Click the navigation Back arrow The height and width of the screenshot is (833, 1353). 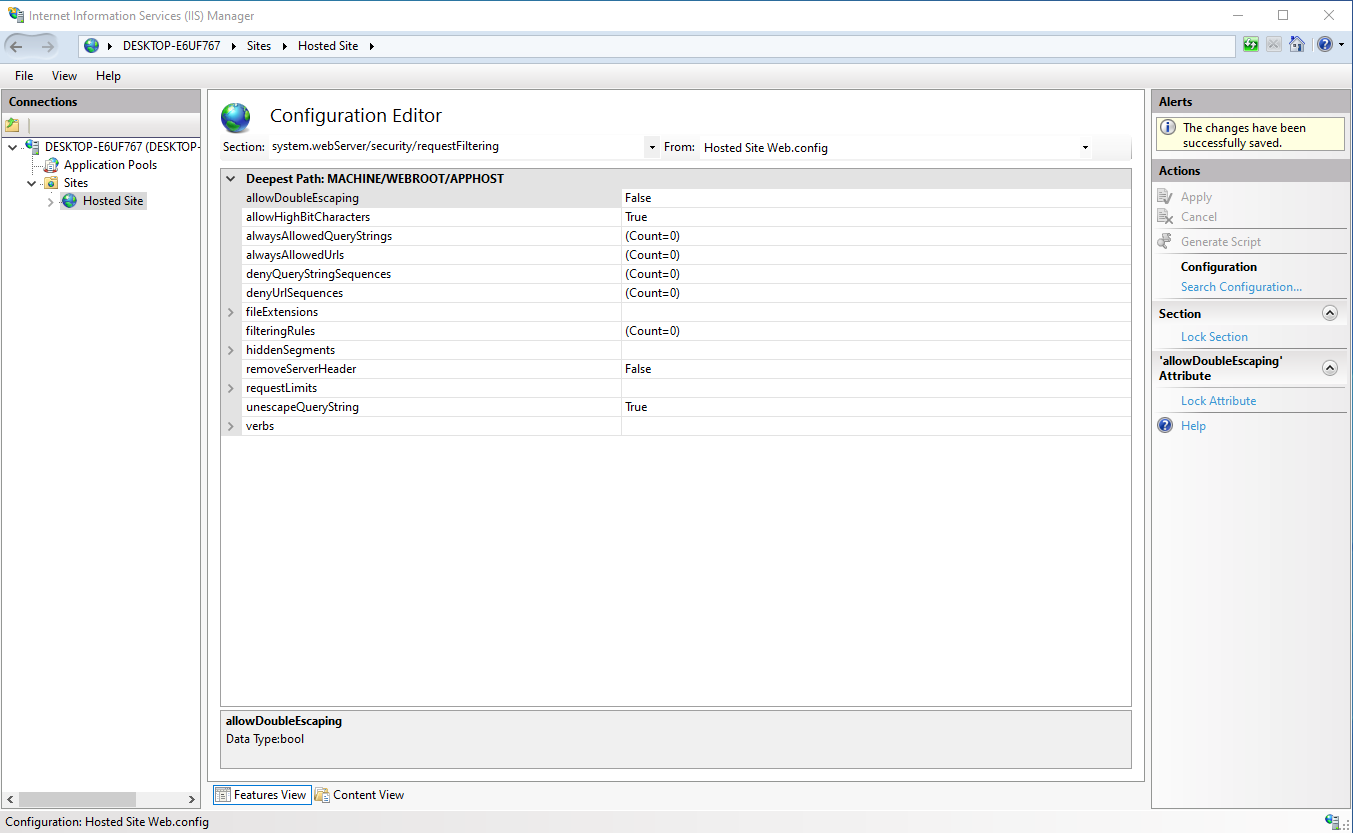pyautogui.click(x=17, y=45)
